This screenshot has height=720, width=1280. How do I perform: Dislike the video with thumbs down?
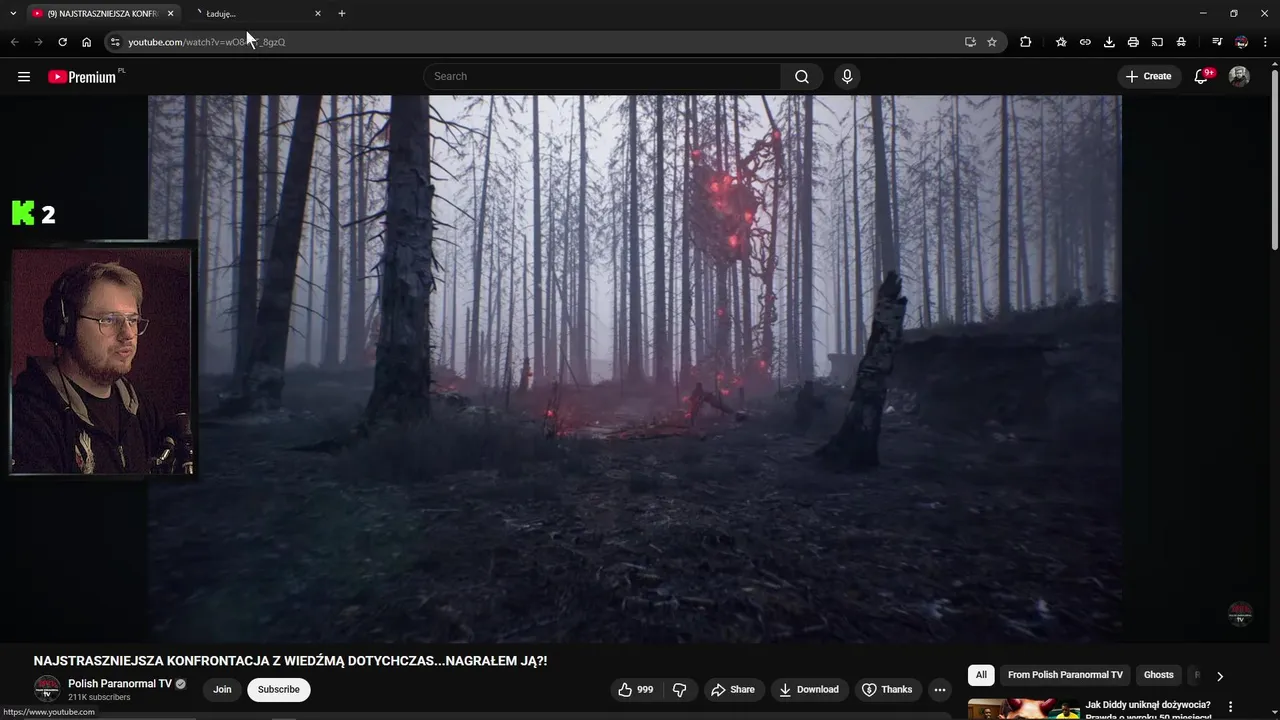[x=679, y=689]
